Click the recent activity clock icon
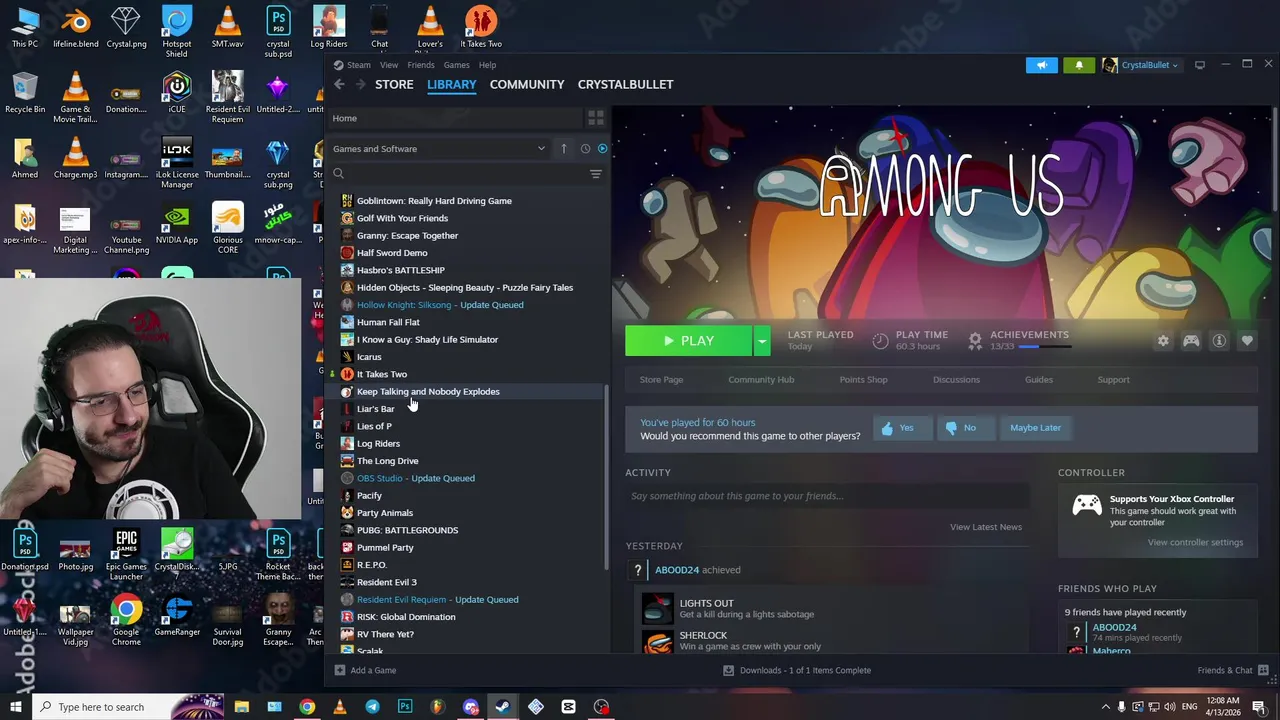Screen dimensions: 1280x720 coord(585,149)
